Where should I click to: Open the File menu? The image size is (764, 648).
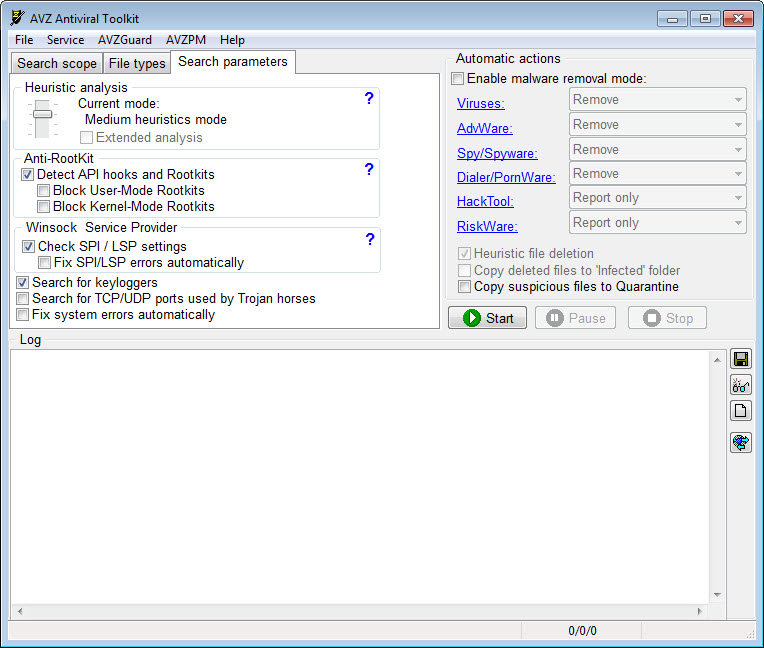[x=24, y=40]
